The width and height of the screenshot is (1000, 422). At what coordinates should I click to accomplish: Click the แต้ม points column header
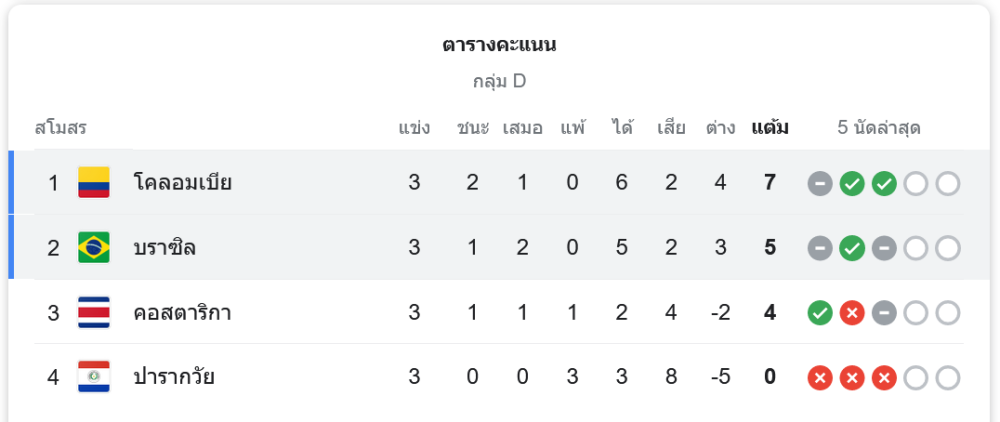tap(770, 128)
